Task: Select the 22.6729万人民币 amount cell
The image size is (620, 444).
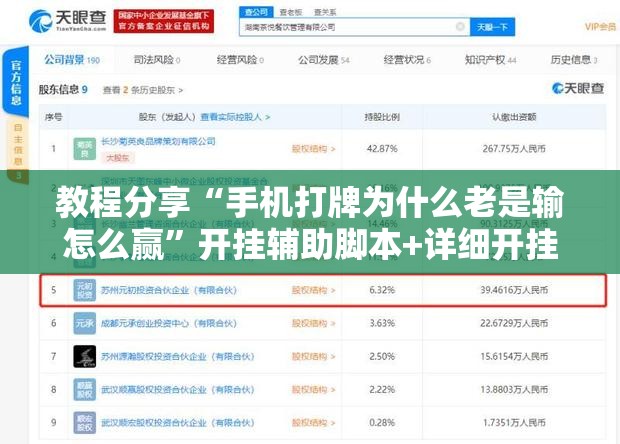Action: (x=514, y=323)
